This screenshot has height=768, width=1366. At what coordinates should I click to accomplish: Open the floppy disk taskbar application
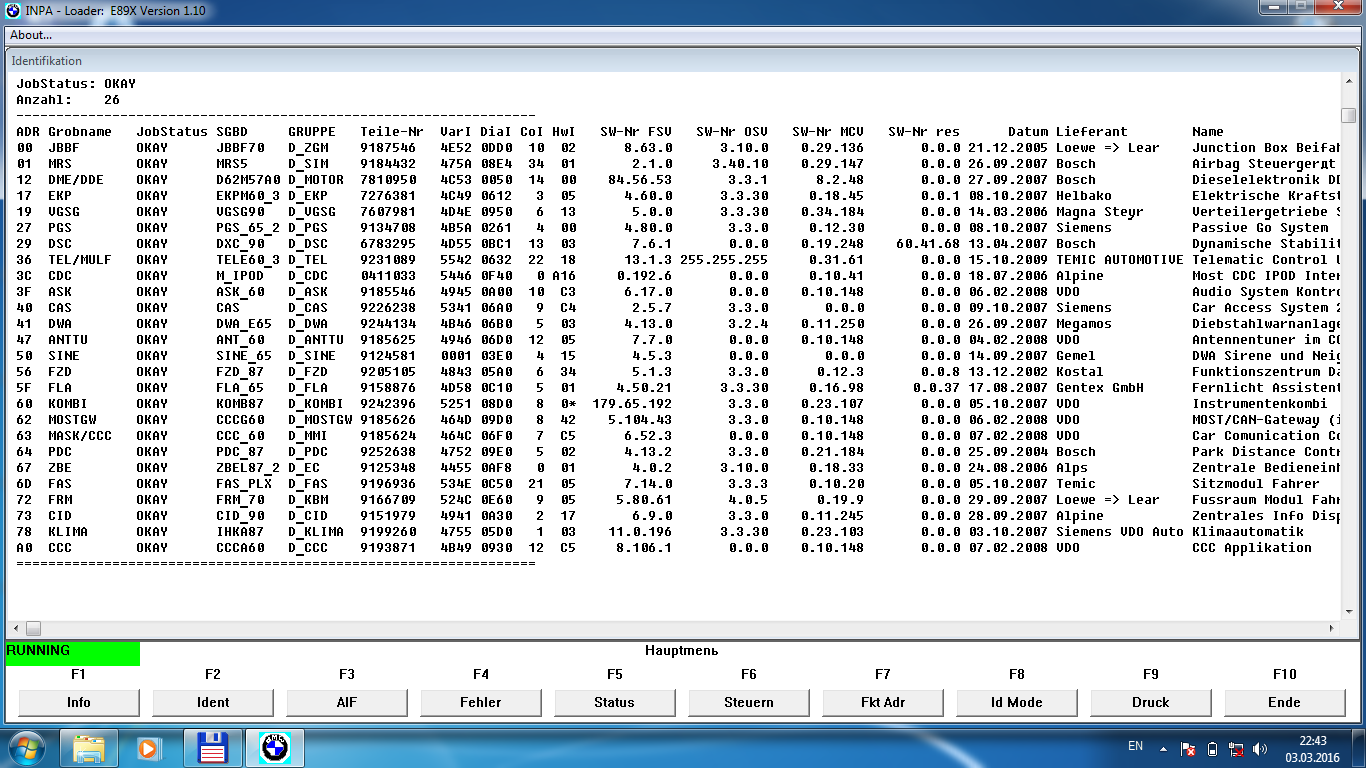[x=211, y=747]
